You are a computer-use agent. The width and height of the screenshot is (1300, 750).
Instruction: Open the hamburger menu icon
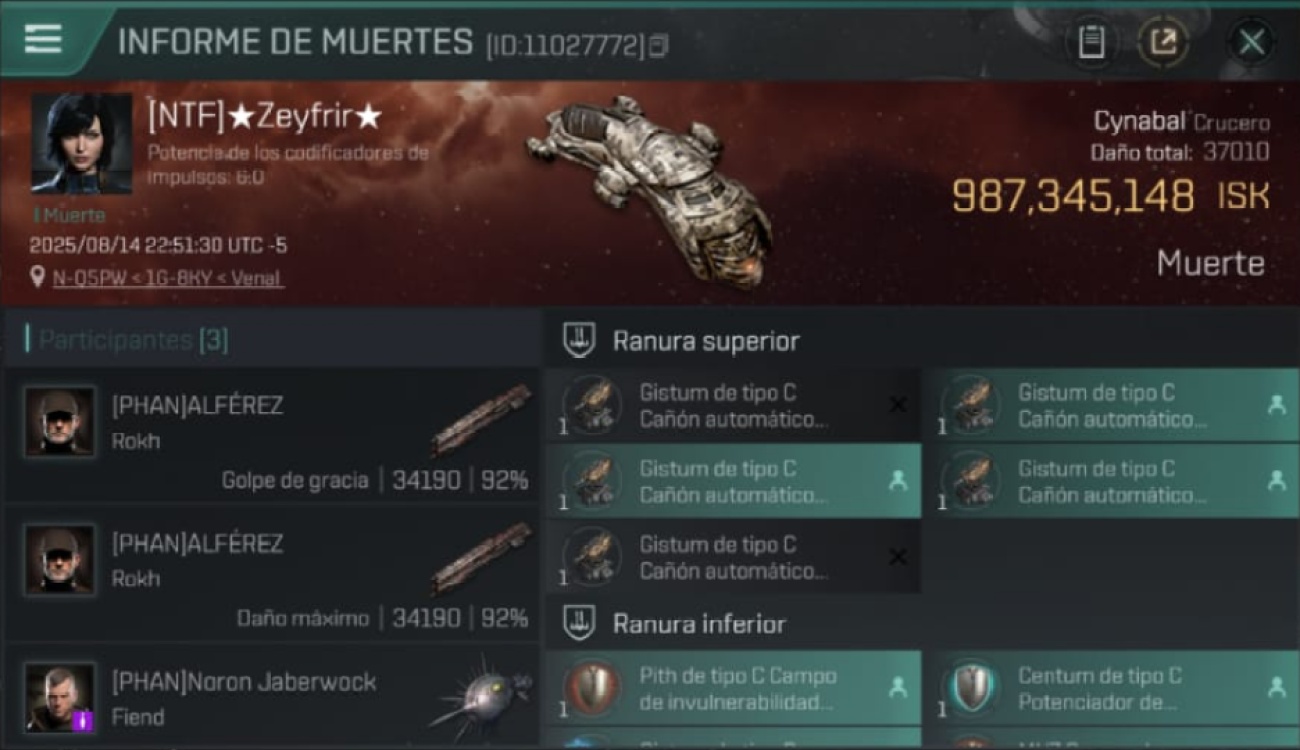[x=43, y=39]
